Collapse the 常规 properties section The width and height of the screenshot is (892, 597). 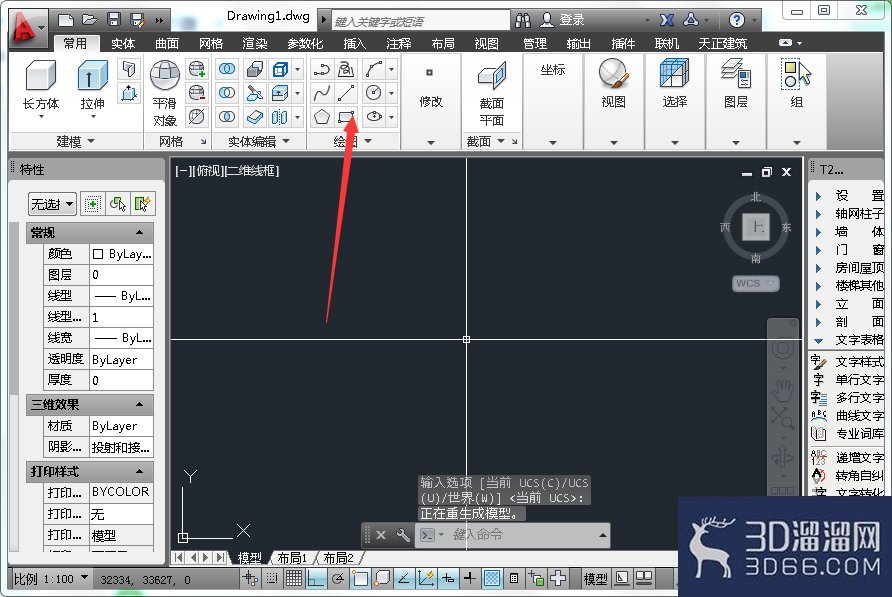pos(139,232)
